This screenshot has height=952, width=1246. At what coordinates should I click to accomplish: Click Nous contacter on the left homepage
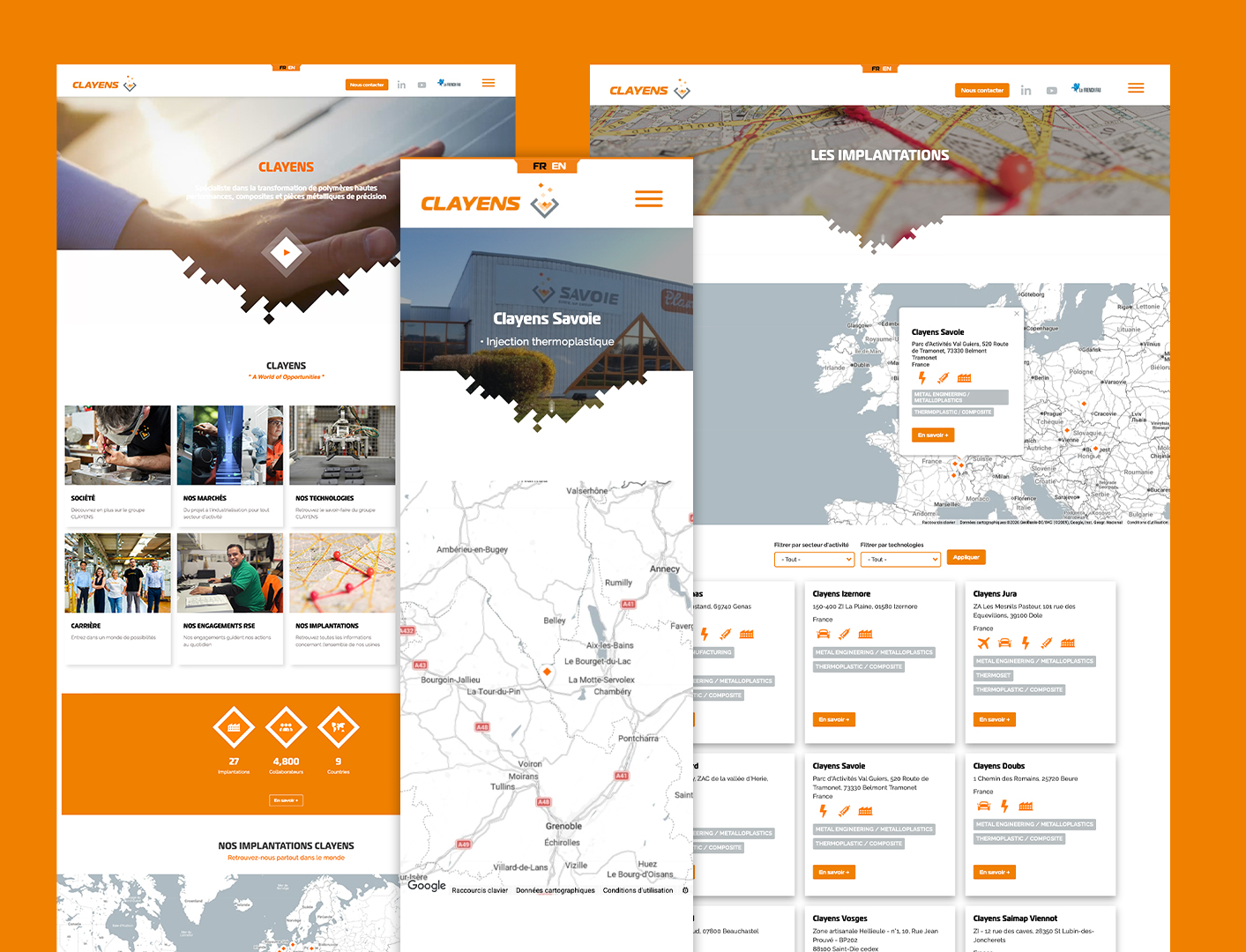[x=367, y=85]
